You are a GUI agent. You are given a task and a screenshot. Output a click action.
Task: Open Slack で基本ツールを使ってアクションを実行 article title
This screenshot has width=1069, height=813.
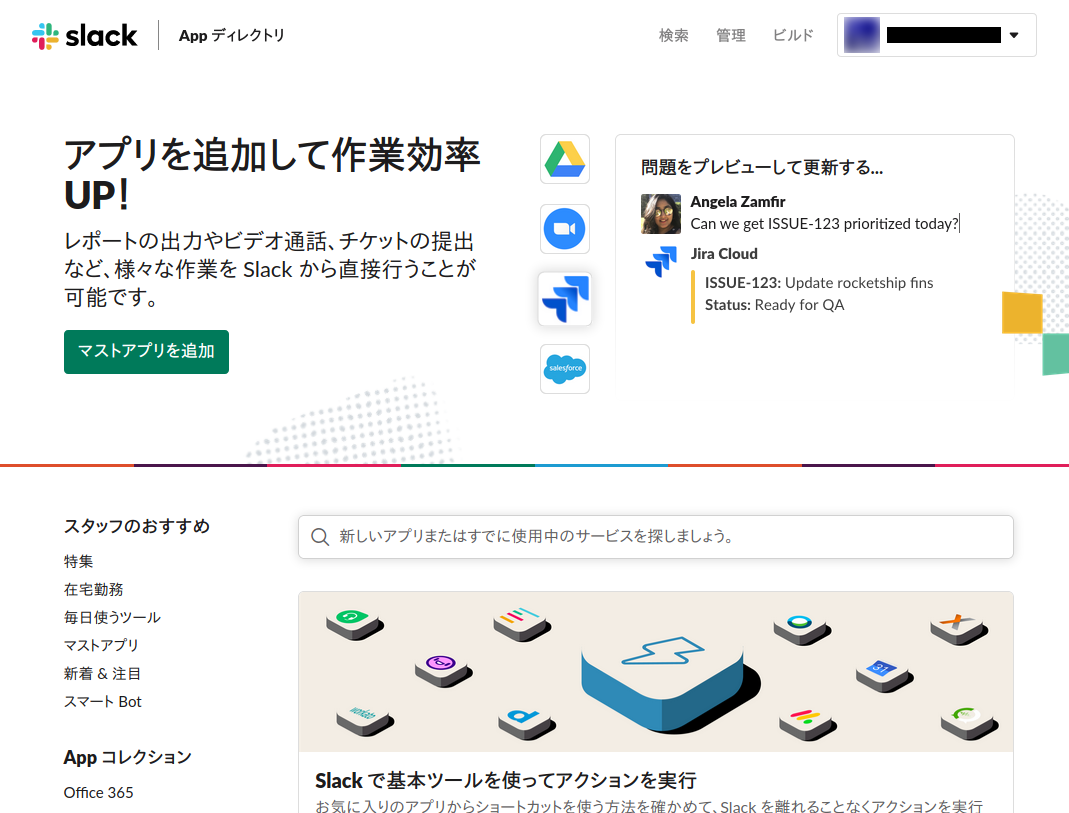[506, 780]
